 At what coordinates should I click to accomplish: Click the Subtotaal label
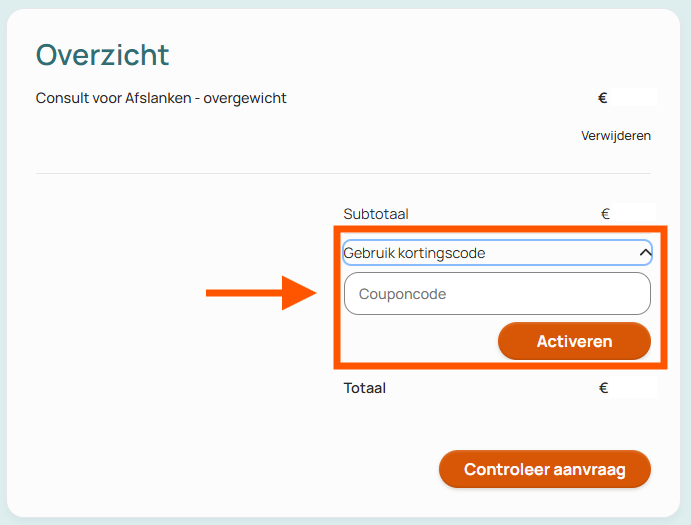point(376,214)
